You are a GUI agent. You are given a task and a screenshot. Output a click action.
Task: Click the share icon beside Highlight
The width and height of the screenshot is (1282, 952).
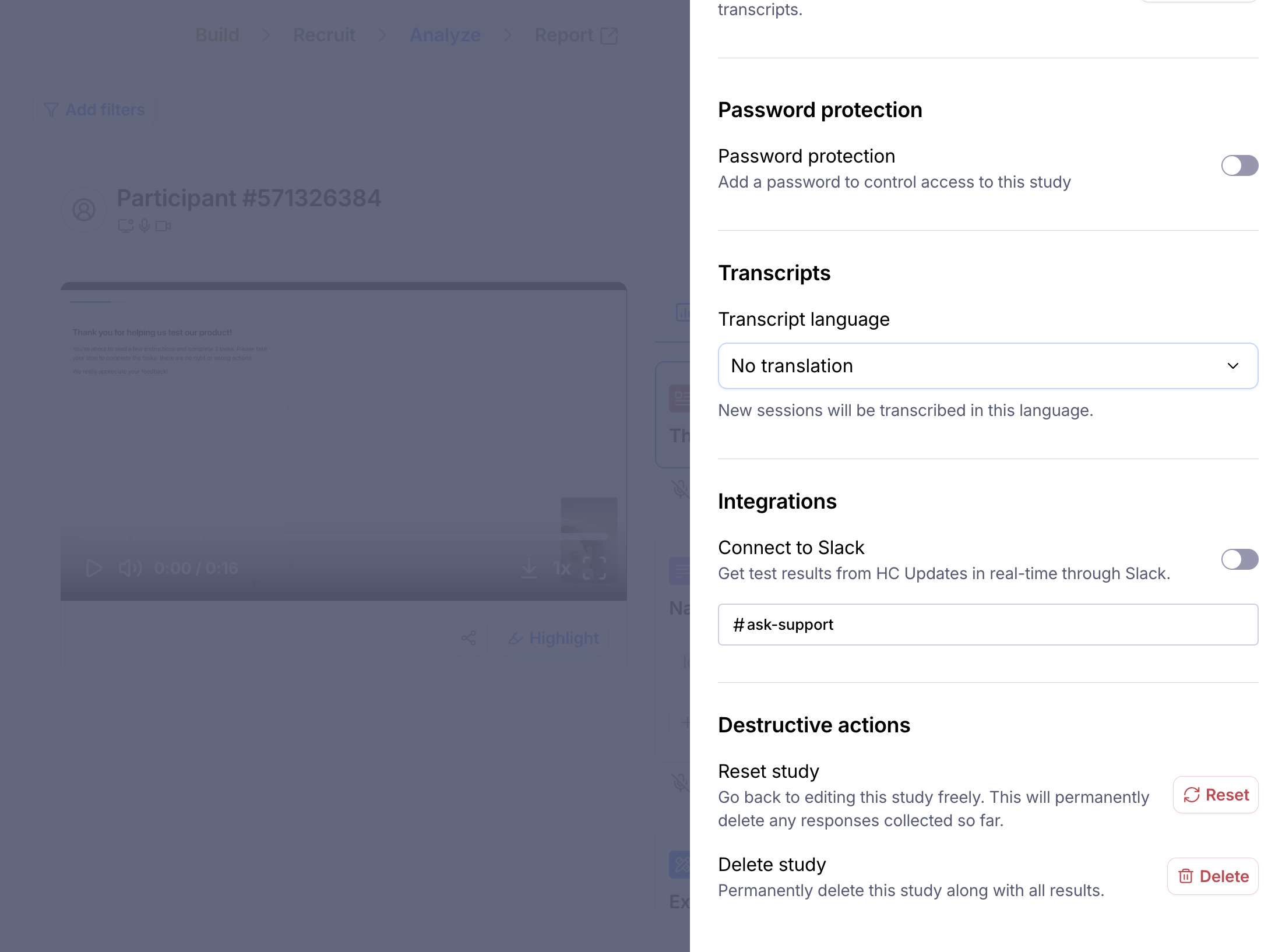(x=469, y=638)
